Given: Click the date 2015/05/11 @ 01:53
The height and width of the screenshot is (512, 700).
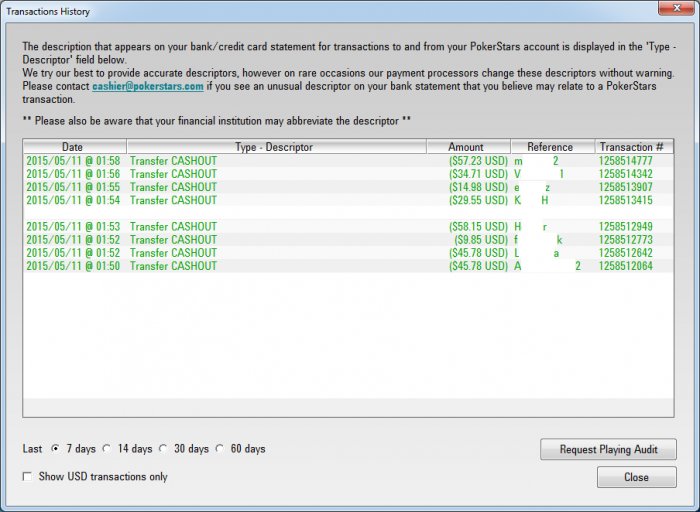Looking at the screenshot, I should pos(73,226).
